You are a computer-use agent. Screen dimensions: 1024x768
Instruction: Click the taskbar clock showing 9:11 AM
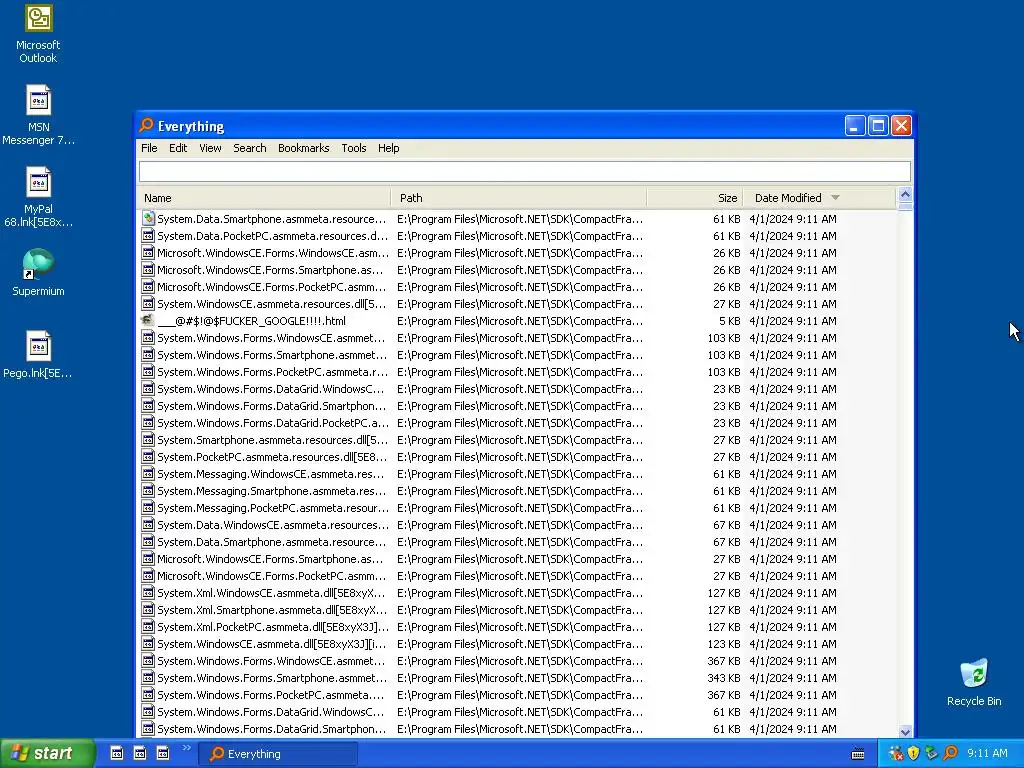[987, 753]
